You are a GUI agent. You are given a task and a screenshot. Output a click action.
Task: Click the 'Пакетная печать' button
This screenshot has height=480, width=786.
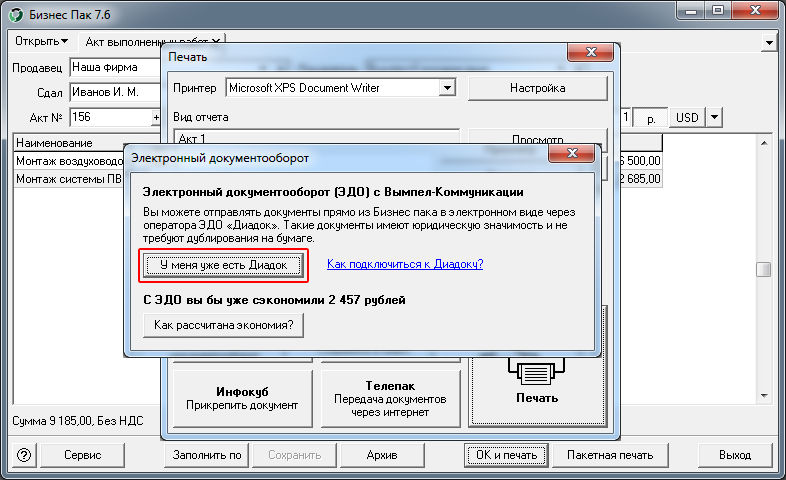coord(610,455)
